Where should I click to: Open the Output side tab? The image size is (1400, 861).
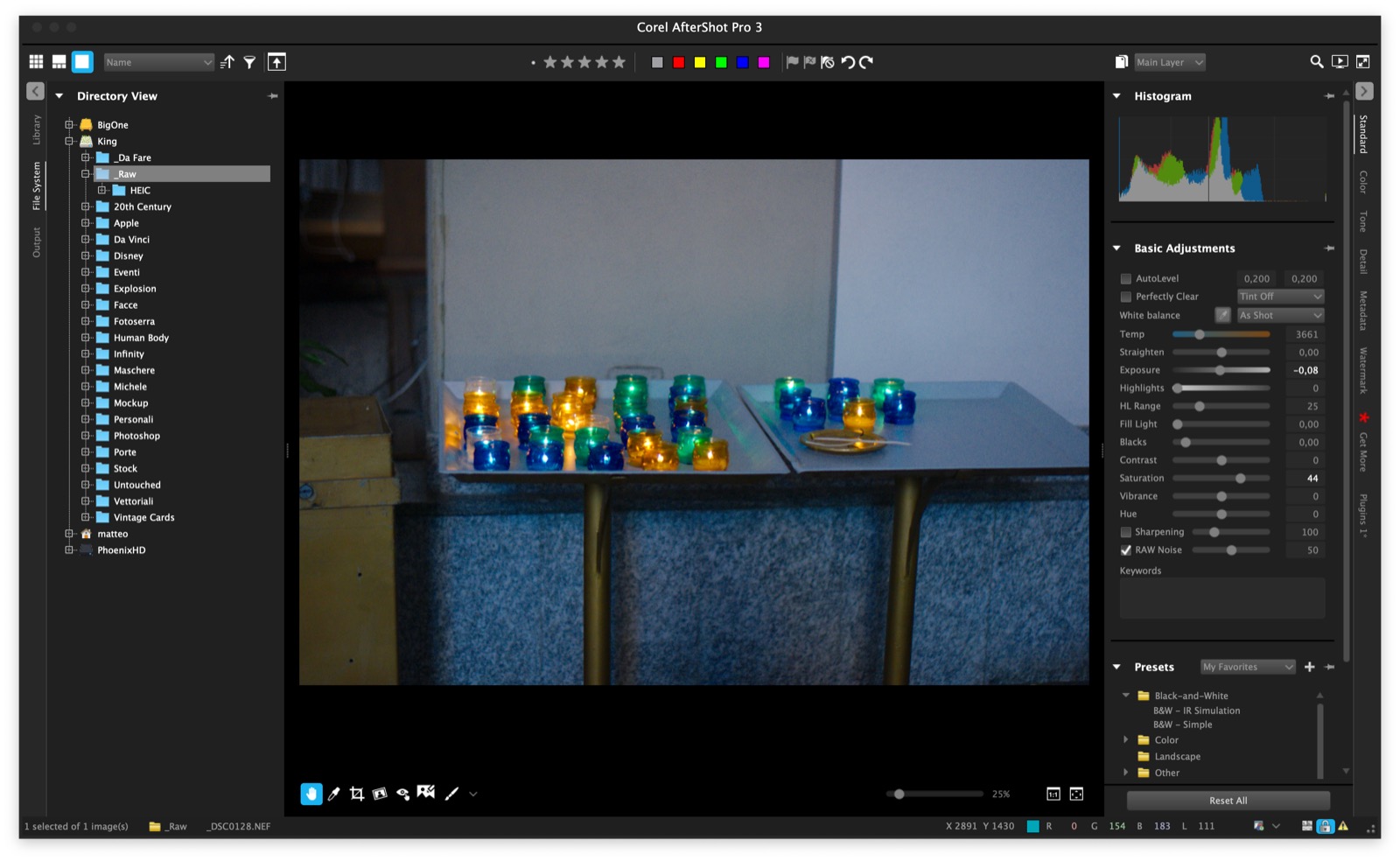coord(36,242)
